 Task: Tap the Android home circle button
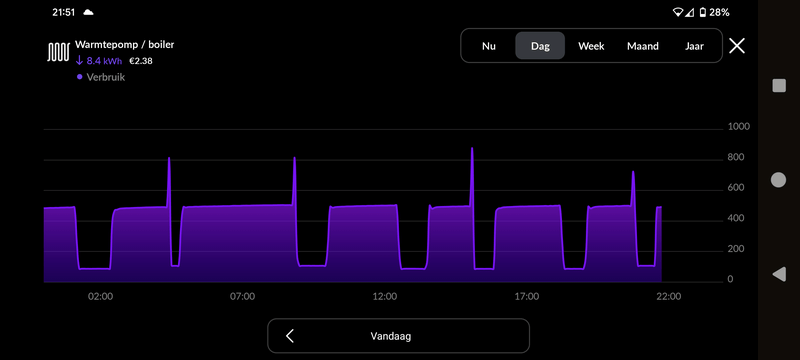click(778, 179)
